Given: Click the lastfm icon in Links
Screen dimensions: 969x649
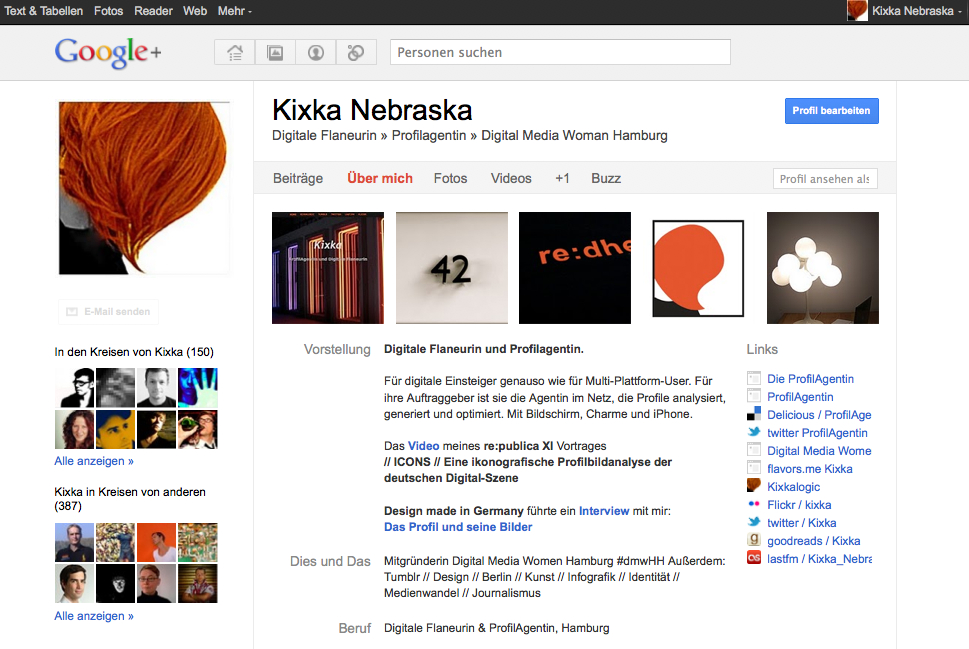Looking at the screenshot, I should tap(755, 558).
